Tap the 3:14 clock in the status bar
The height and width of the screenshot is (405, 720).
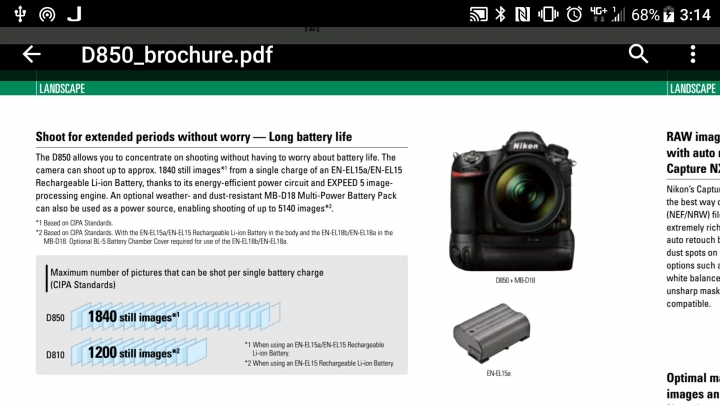695,15
